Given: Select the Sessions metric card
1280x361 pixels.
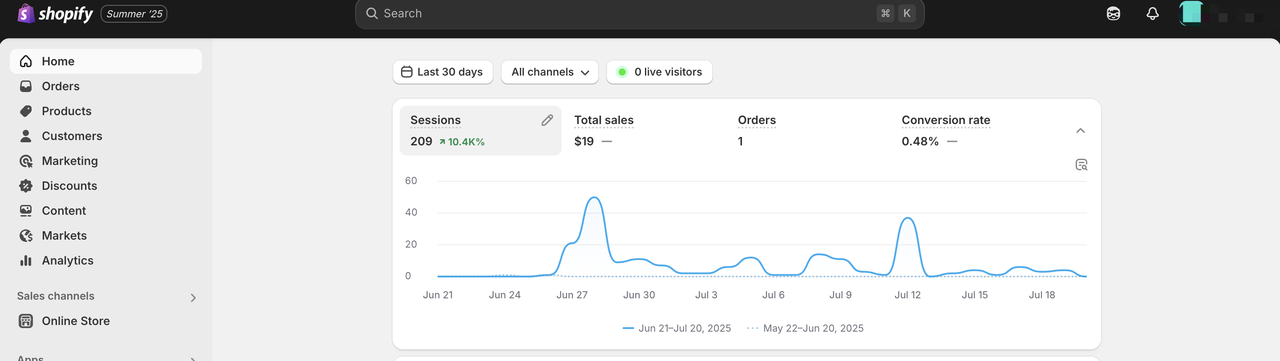Looking at the screenshot, I should click(481, 131).
